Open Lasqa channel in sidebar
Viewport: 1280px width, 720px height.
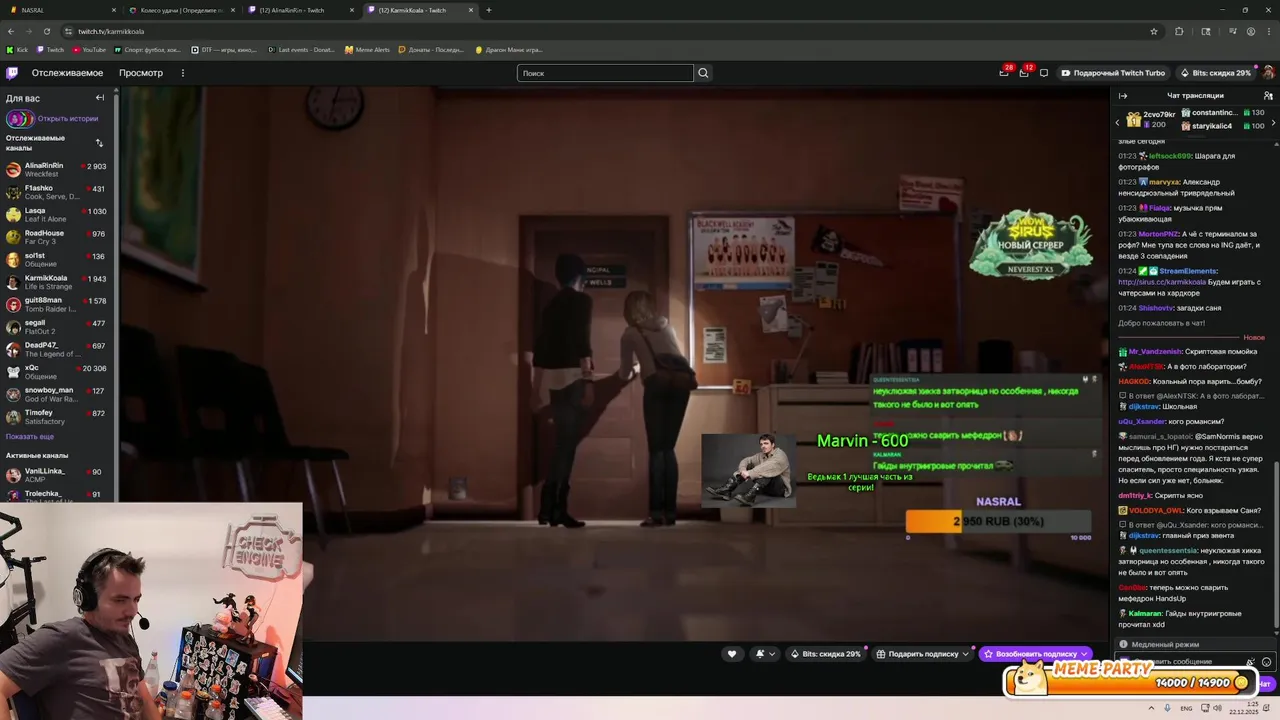[56, 215]
